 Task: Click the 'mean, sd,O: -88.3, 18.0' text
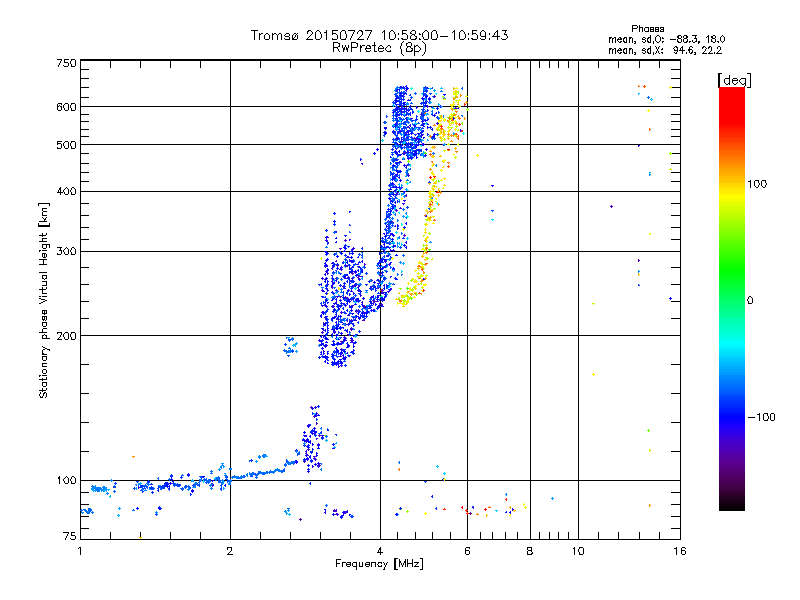tap(666, 39)
